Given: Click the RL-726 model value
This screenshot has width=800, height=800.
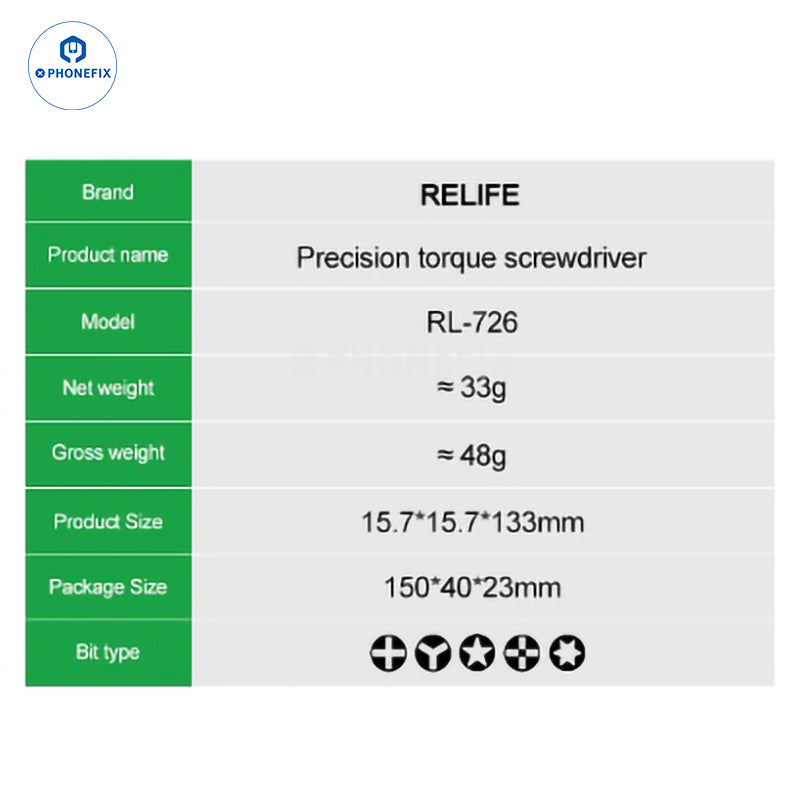Looking at the screenshot, I should click(x=470, y=323).
